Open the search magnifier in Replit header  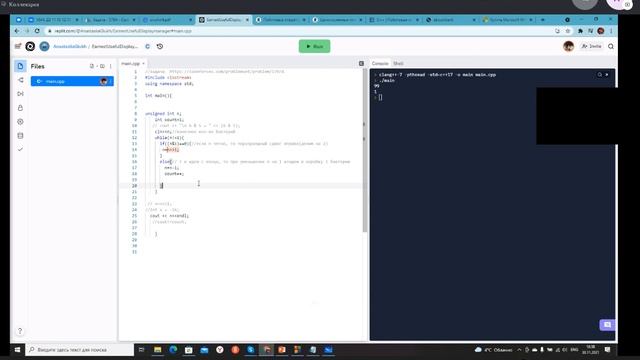pos(611,47)
